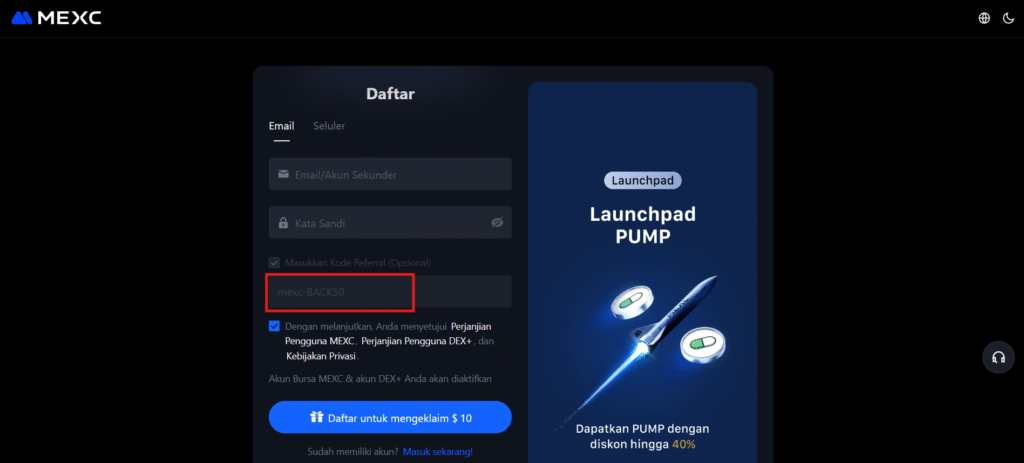
Task: Open the language globe icon
Action: coord(984,18)
